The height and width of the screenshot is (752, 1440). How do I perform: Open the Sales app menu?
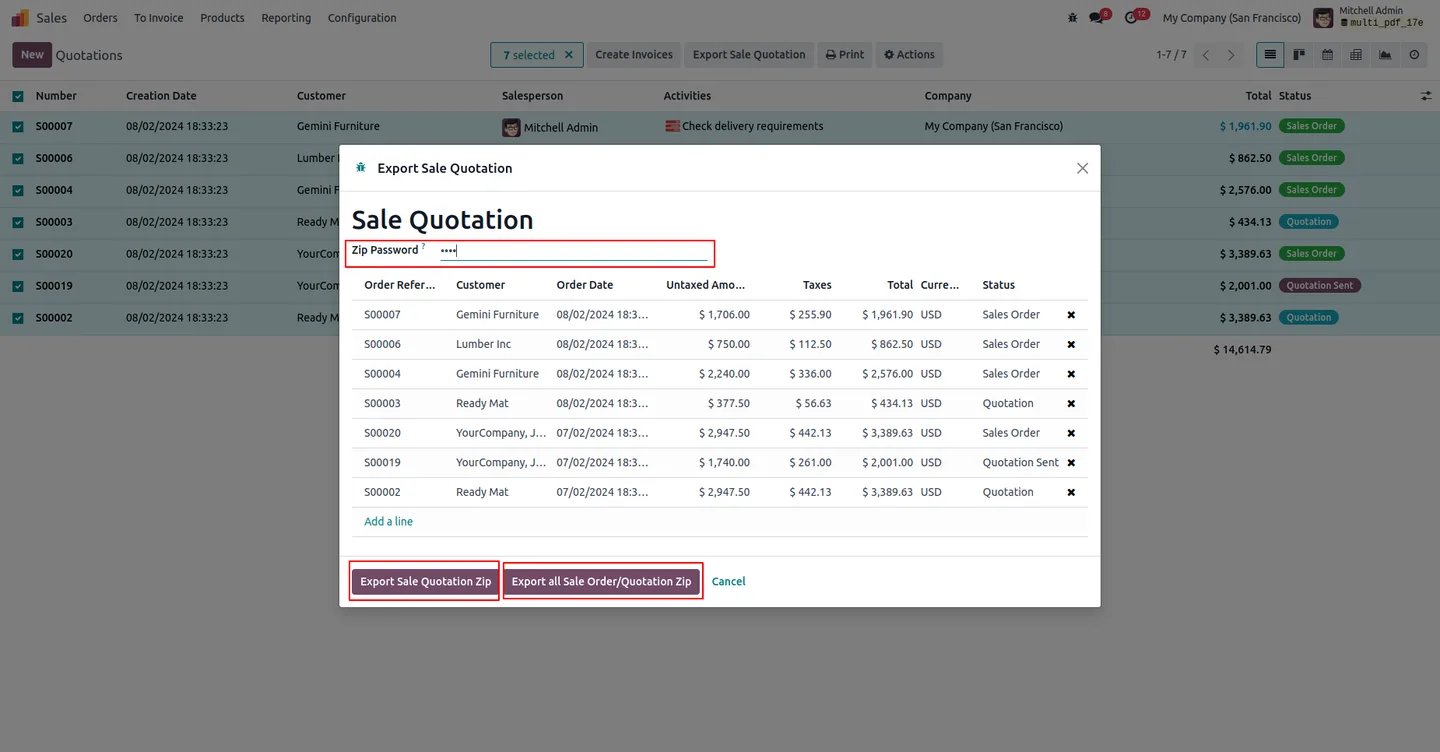point(52,18)
